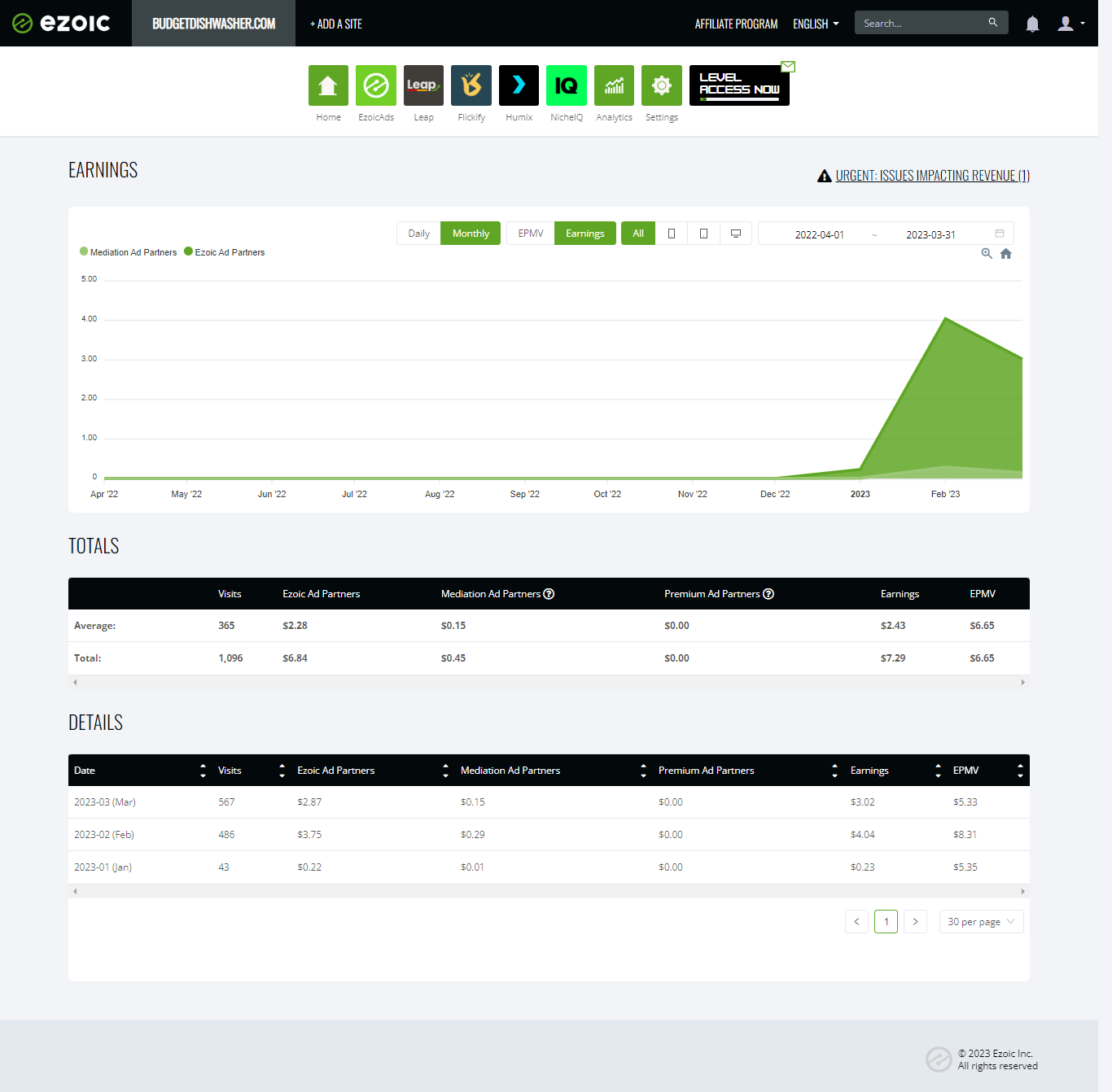Click Premium Ad Partners help icon in Totals
Viewport: 1112px width, 1092px height.
pyautogui.click(x=768, y=594)
